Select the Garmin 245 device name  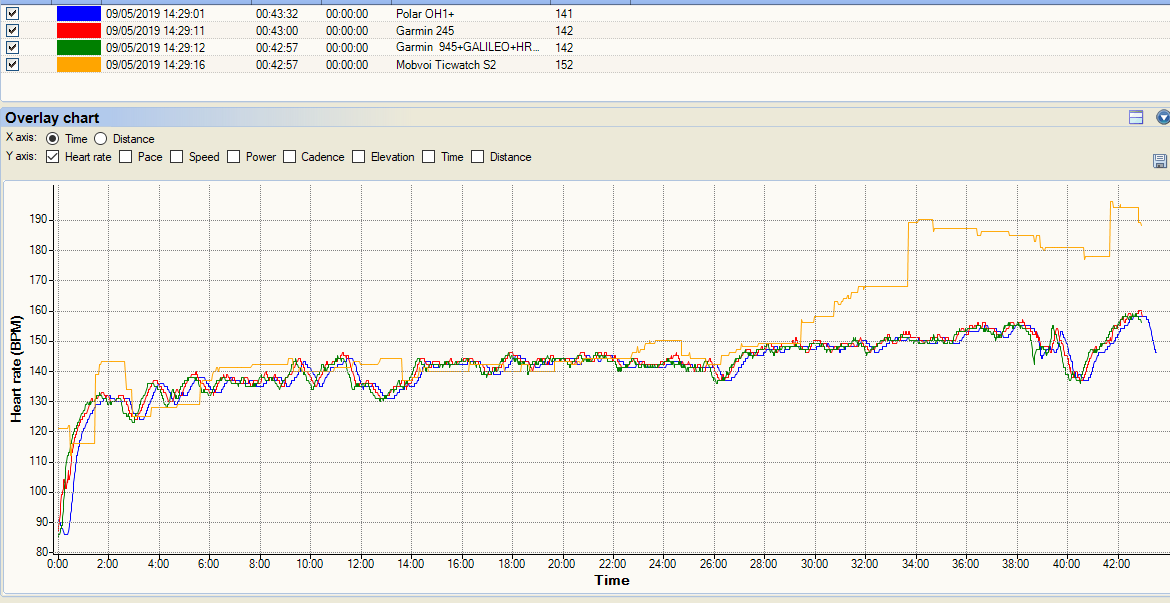tap(425, 31)
